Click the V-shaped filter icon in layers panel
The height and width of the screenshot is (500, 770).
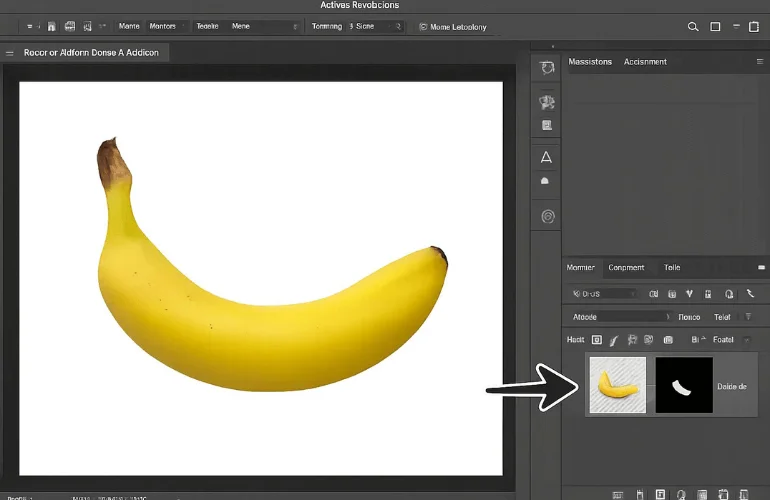[689, 294]
